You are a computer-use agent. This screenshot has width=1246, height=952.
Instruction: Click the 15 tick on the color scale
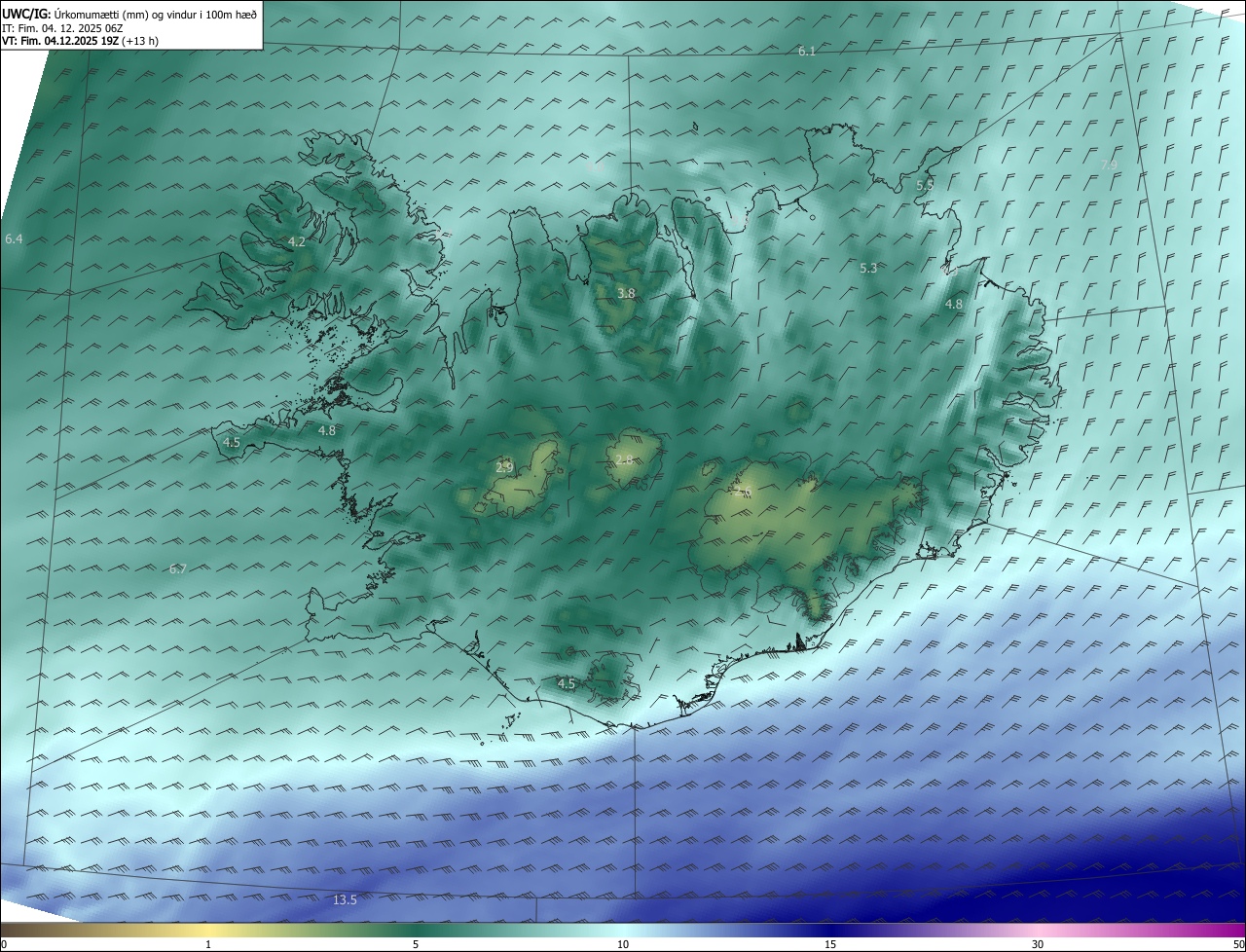pos(830,944)
